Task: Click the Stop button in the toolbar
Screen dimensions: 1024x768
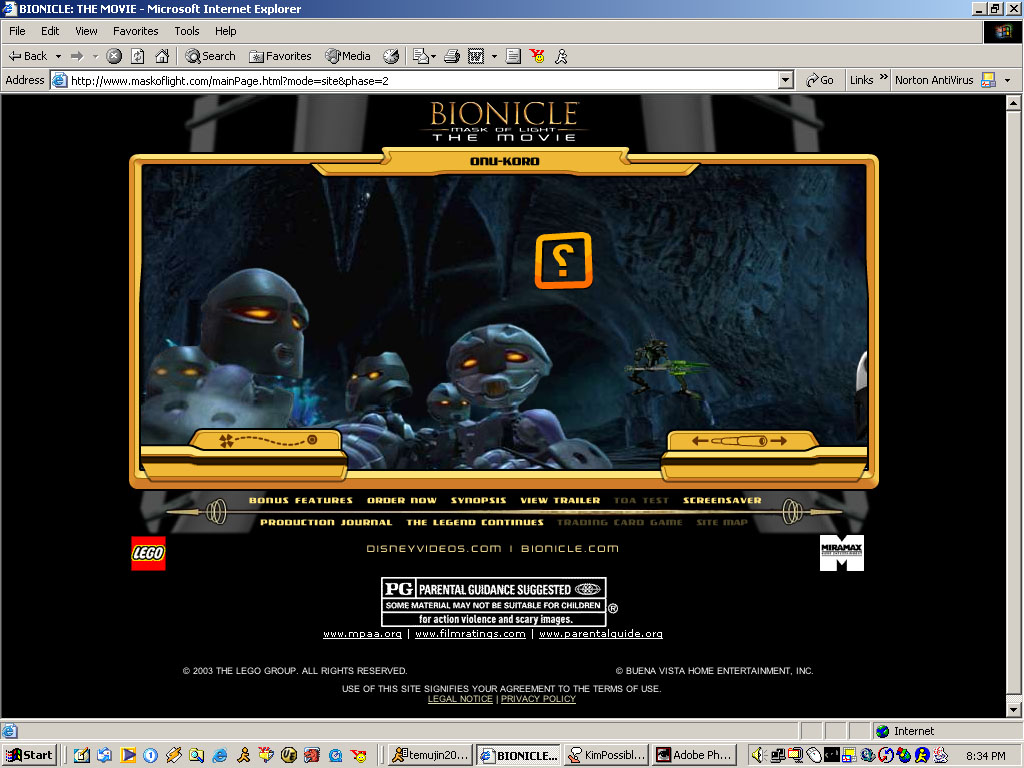Action: (114, 56)
